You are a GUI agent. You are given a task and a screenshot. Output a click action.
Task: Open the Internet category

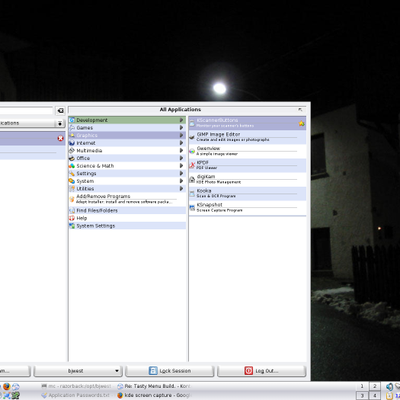(127, 143)
